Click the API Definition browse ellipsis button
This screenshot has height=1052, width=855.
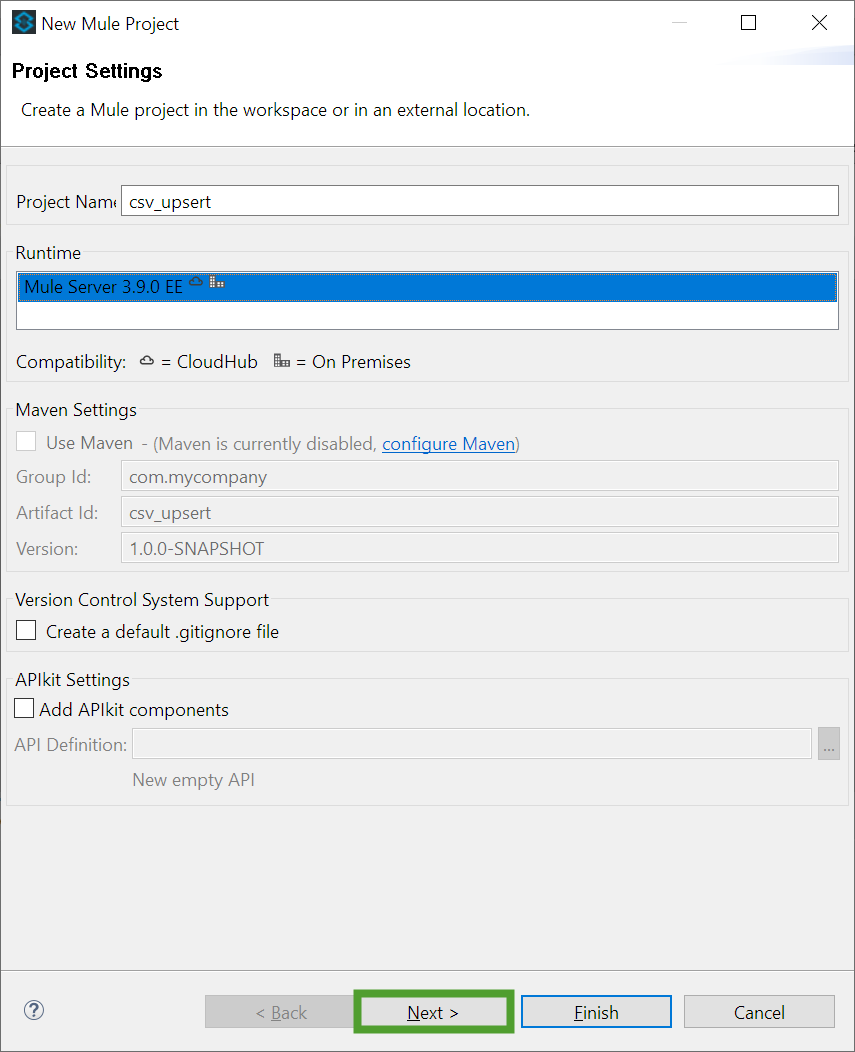pyautogui.click(x=829, y=743)
